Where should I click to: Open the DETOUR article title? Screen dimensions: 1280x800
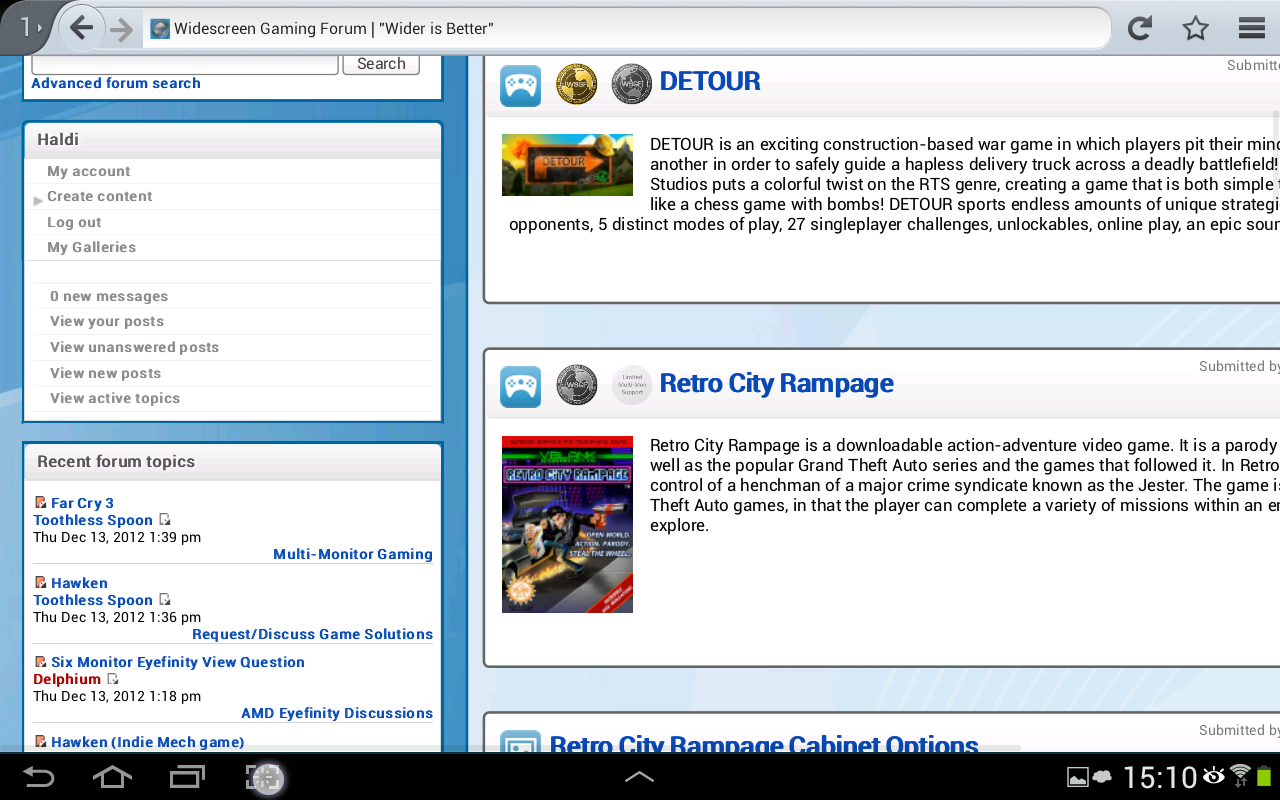[x=710, y=81]
